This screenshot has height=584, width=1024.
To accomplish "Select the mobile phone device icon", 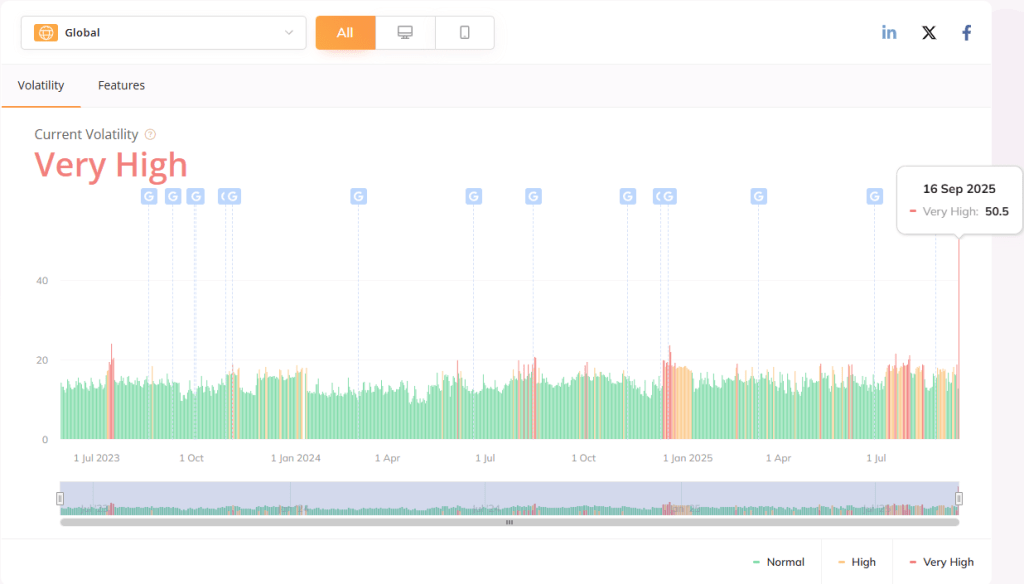I will point(465,32).
